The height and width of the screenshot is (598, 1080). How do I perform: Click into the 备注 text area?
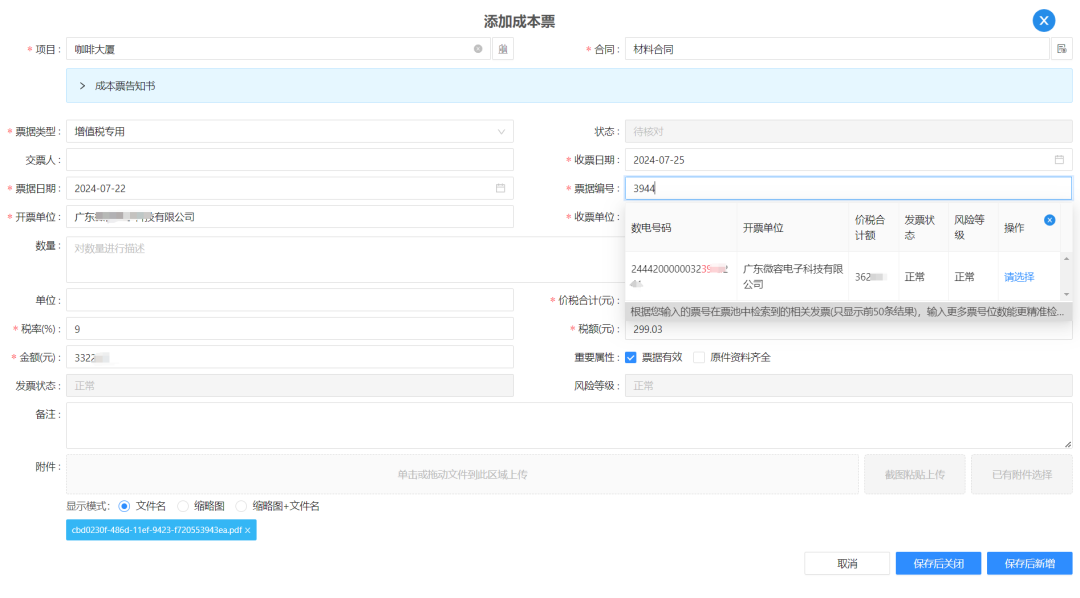click(x=568, y=425)
